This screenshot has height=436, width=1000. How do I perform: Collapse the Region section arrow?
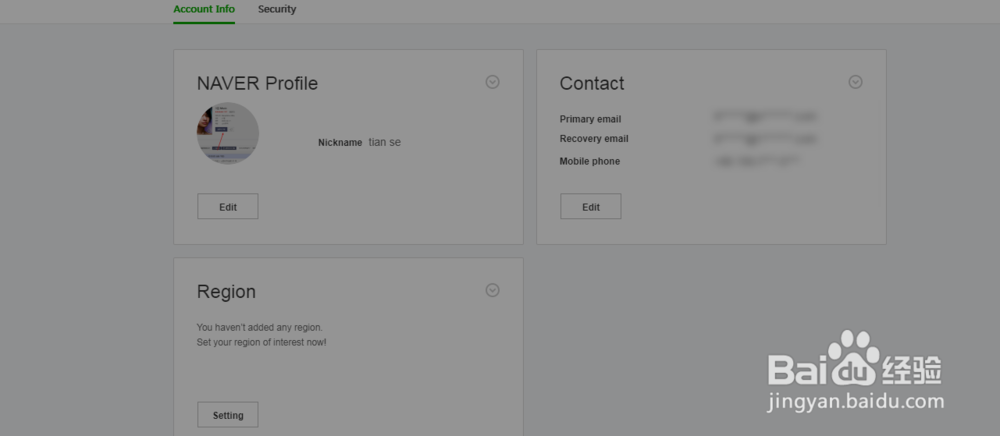point(492,290)
